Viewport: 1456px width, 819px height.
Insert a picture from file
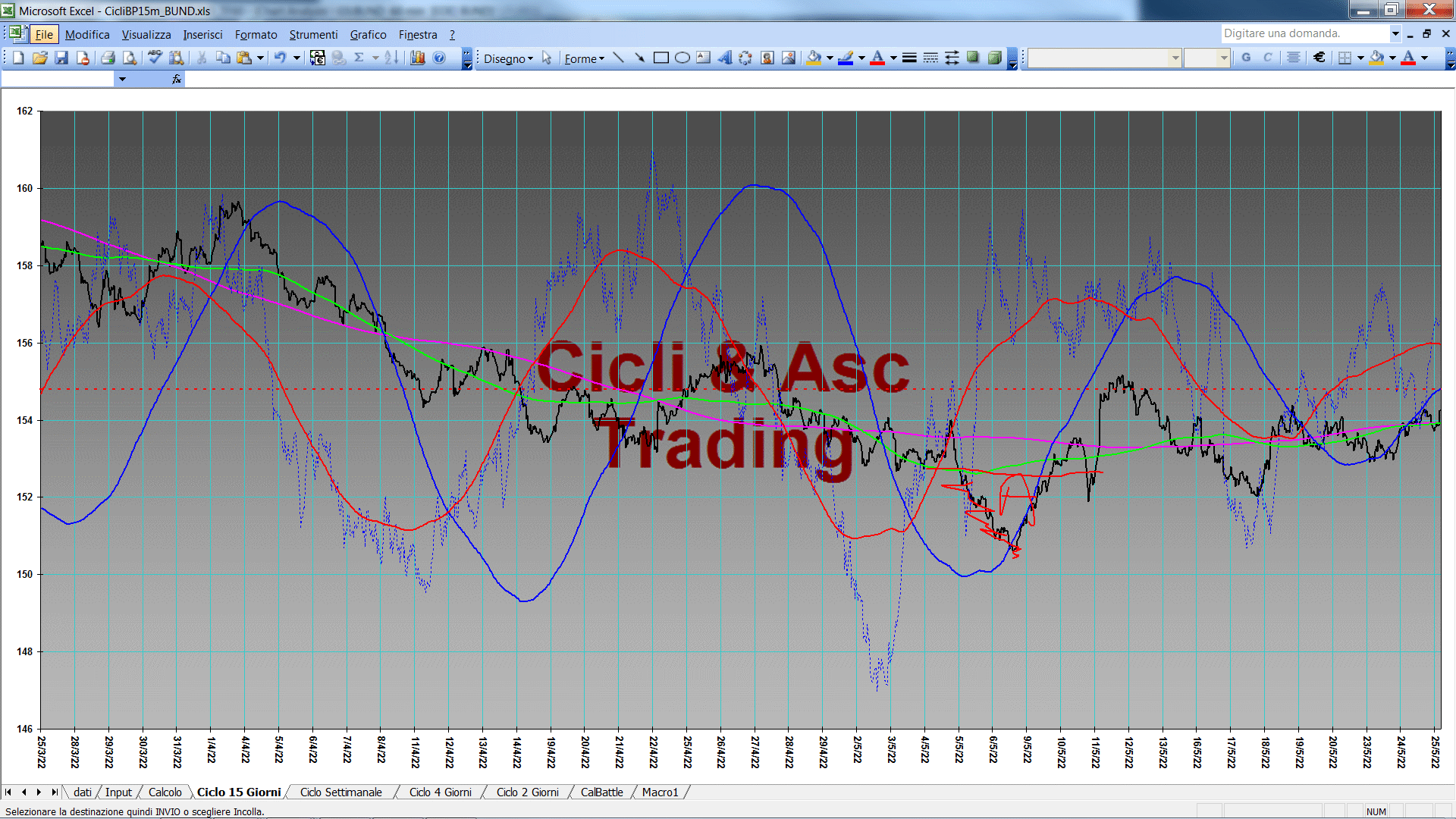789,58
